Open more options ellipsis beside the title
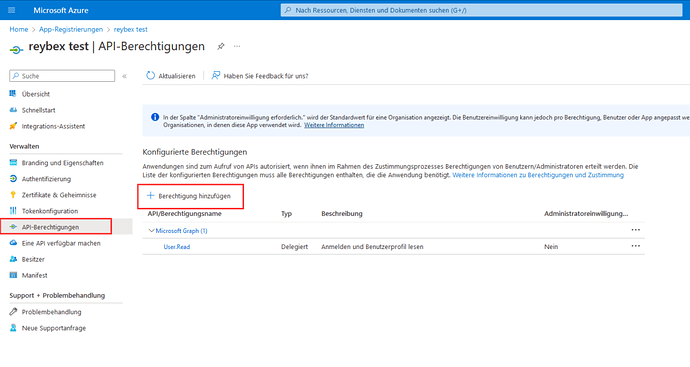 pos(237,46)
